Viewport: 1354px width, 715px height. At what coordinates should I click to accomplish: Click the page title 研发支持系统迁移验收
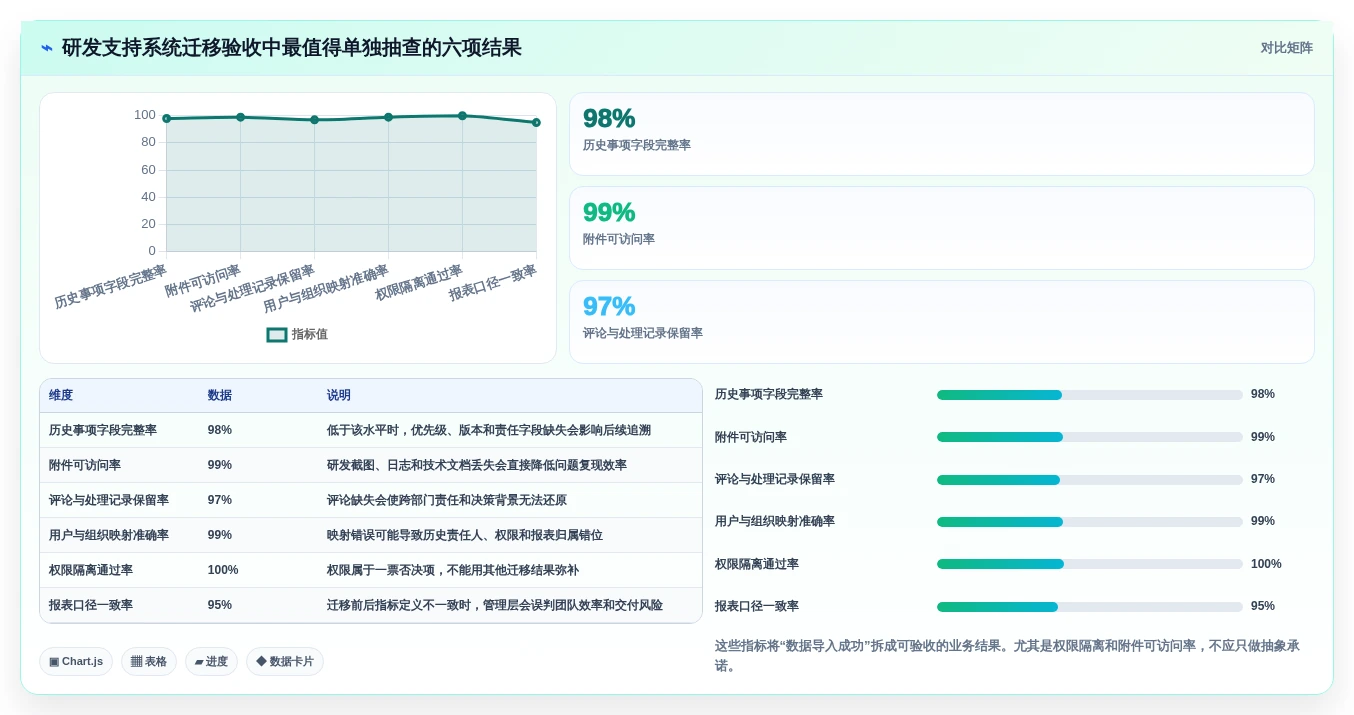292,48
